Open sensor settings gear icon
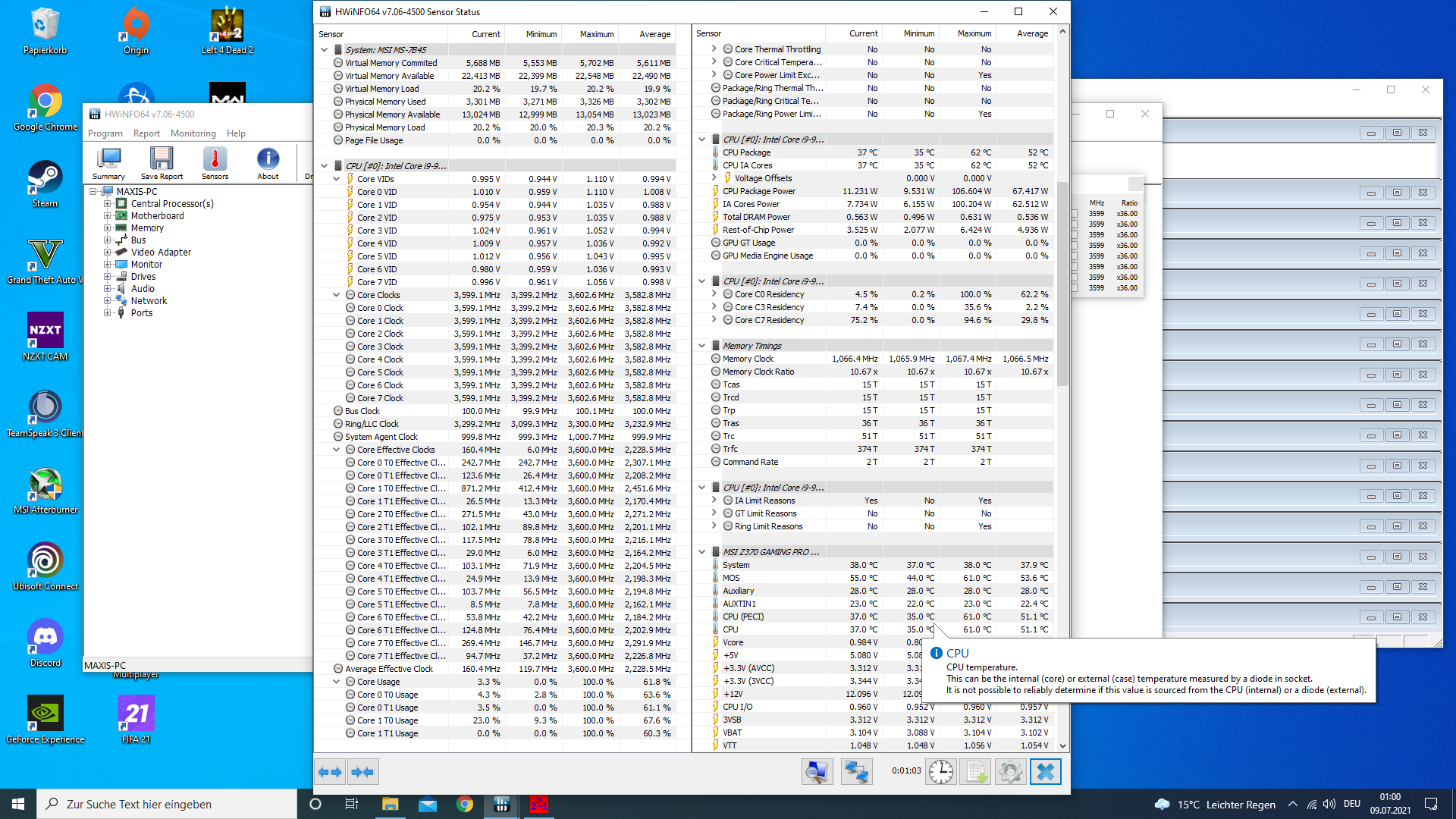The height and width of the screenshot is (819, 1456). pos(1010,772)
